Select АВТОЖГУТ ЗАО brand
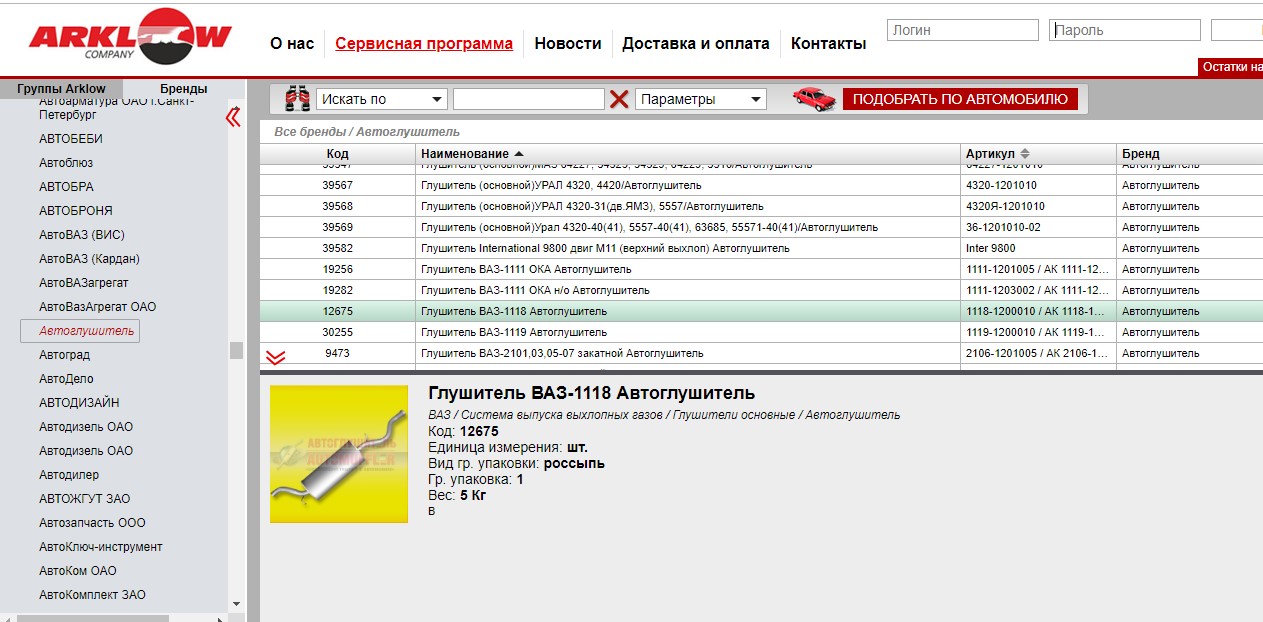Viewport: 1263px width, 622px height. pos(85,499)
